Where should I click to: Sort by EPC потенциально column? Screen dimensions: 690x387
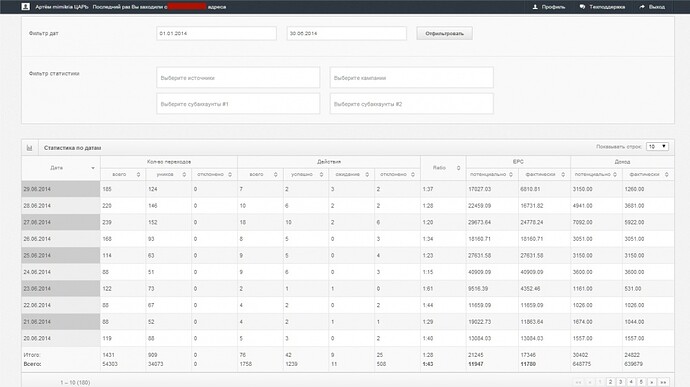coord(492,175)
